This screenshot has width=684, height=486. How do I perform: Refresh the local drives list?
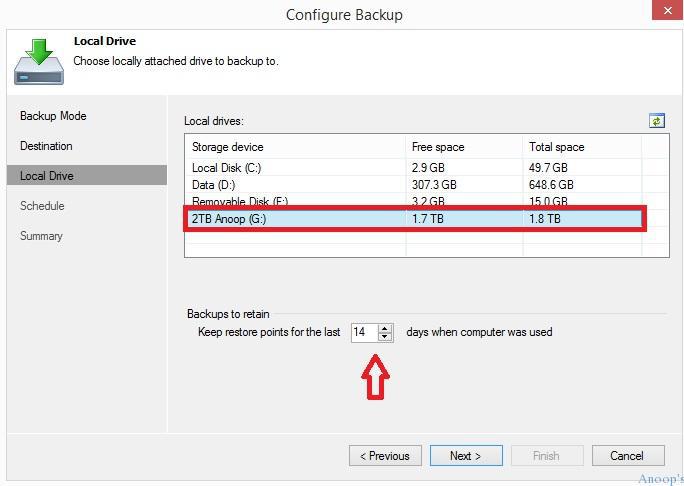(657, 120)
